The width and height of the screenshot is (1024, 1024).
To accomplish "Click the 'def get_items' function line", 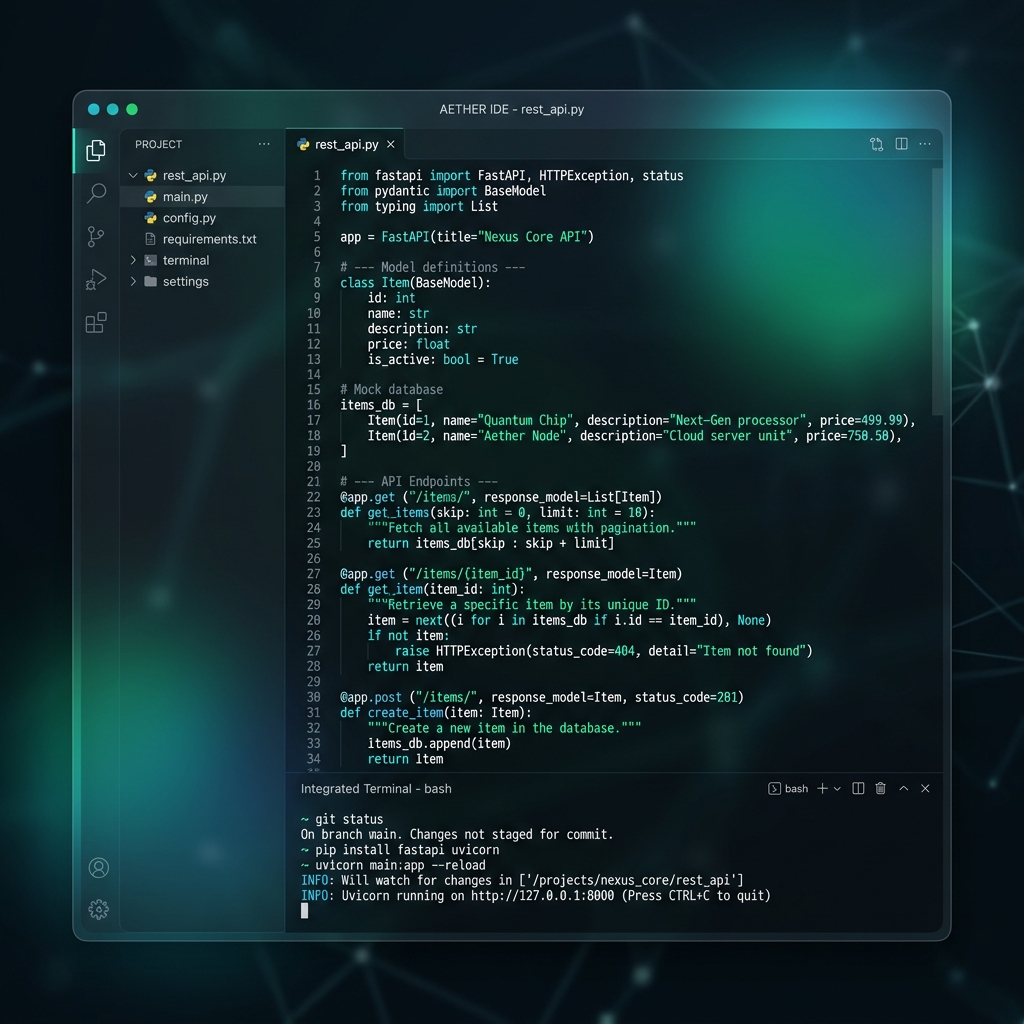I will pyautogui.click(x=497, y=513).
